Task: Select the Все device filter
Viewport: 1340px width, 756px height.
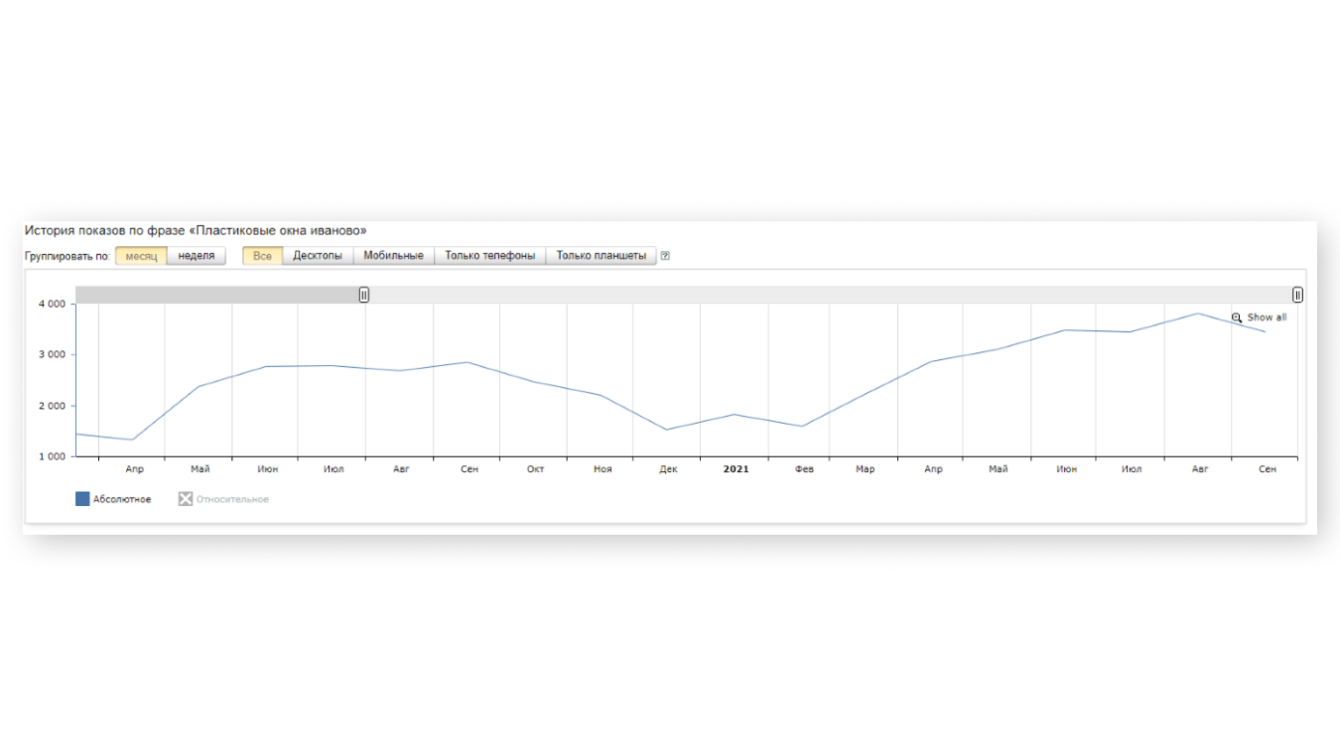Action: coord(262,256)
